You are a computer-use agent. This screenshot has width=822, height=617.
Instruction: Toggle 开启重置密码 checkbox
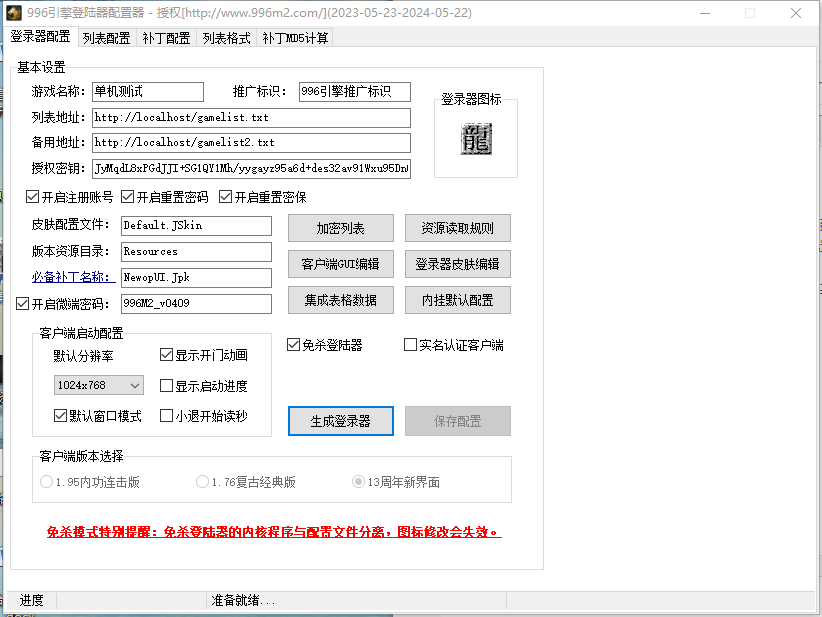coord(128,197)
